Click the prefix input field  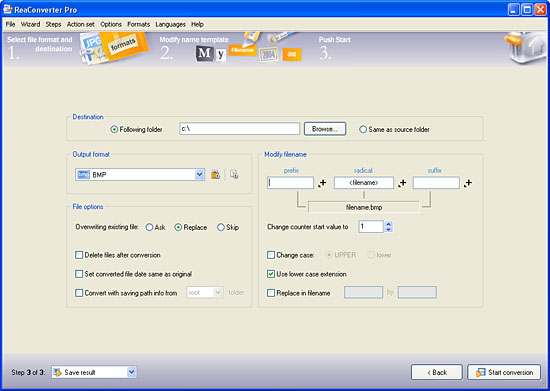pos(290,183)
